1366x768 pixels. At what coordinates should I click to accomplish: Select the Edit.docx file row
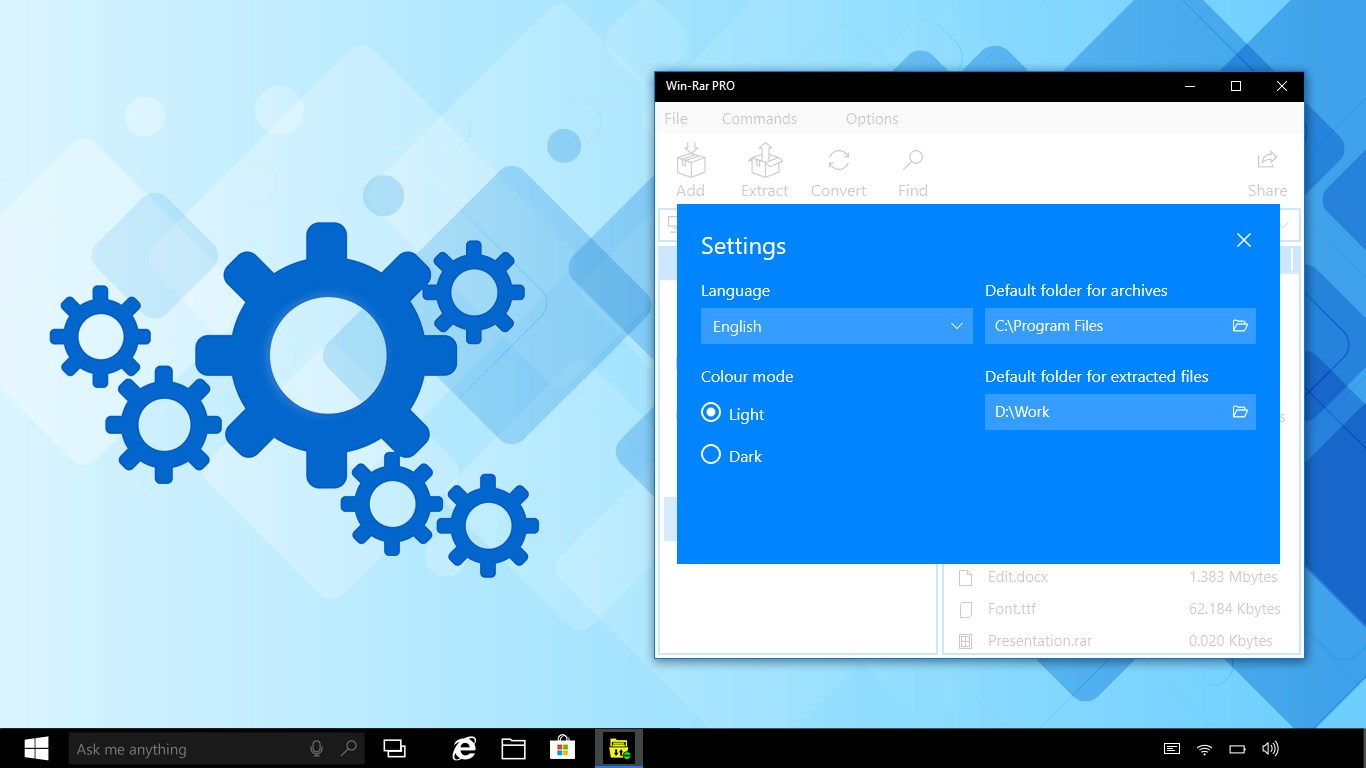1121,577
